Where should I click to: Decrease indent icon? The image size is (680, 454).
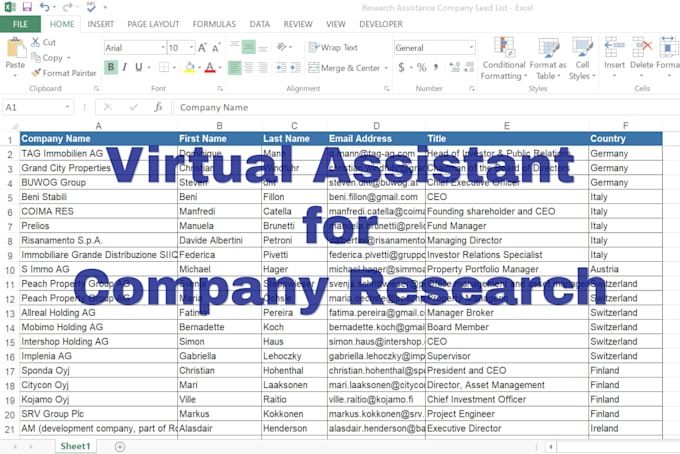point(281,68)
